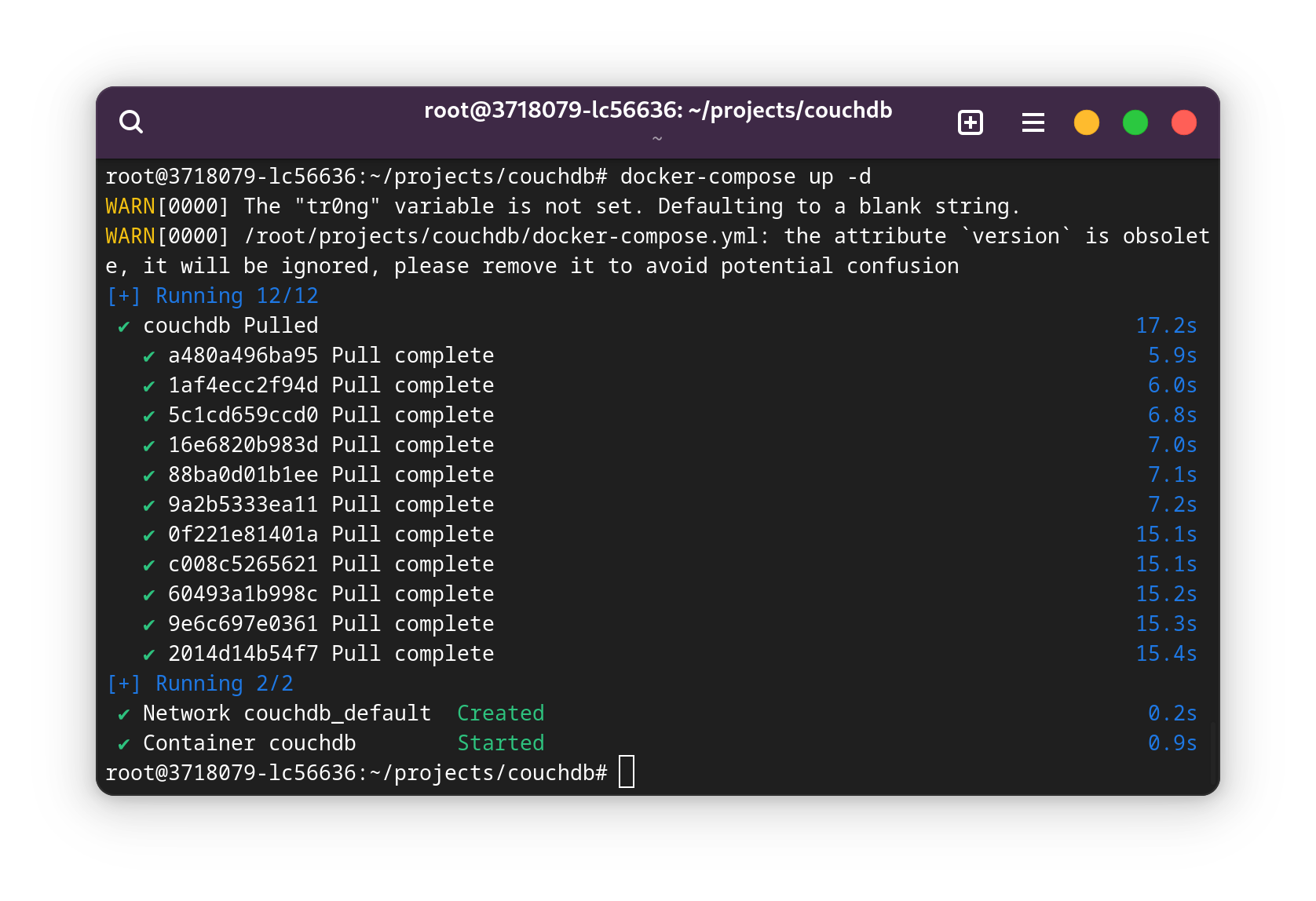The image size is (1316, 901).
Task: Close terminal with red button
Action: click(x=1184, y=122)
